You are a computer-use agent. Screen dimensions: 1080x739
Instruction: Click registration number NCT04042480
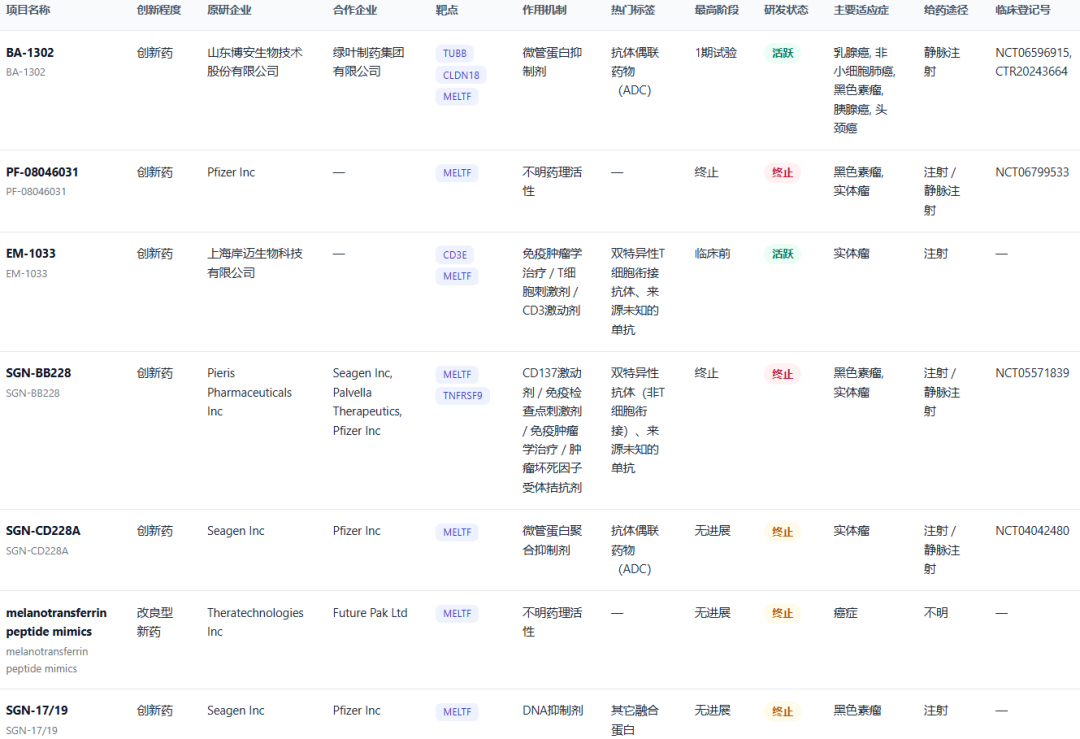1032,530
